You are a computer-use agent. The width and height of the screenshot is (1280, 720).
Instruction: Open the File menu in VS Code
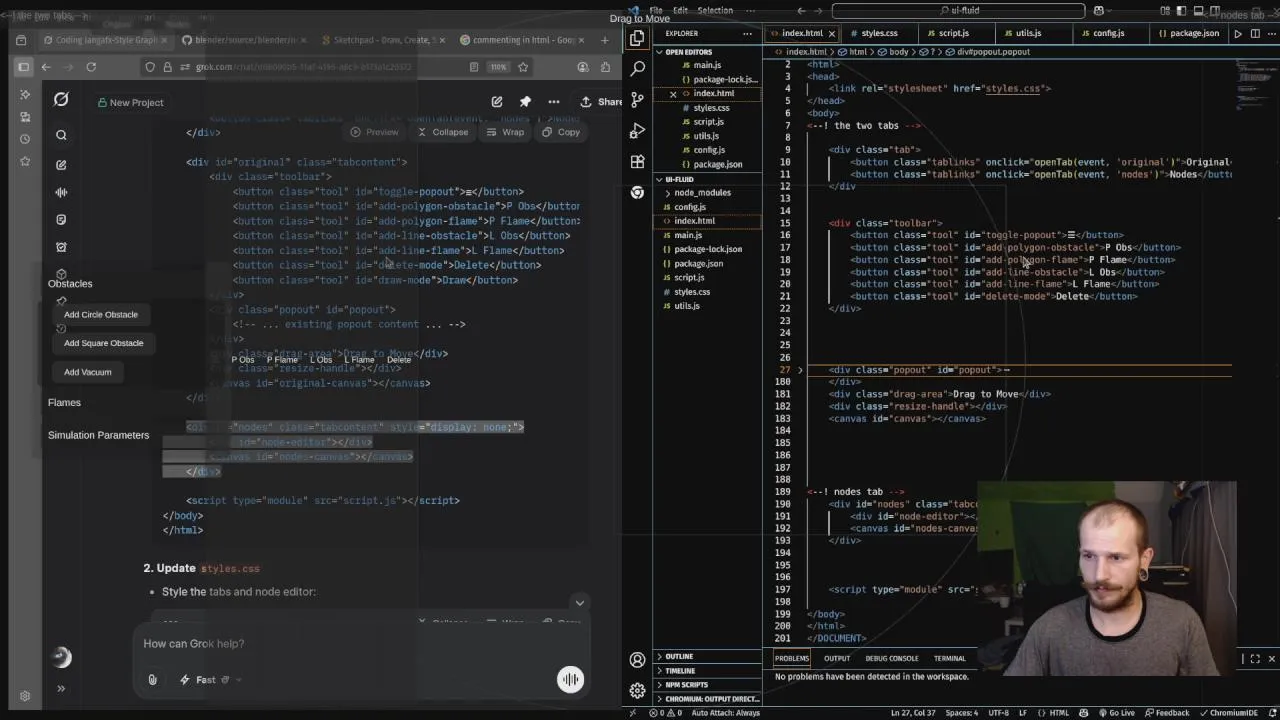pyautogui.click(x=655, y=10)
